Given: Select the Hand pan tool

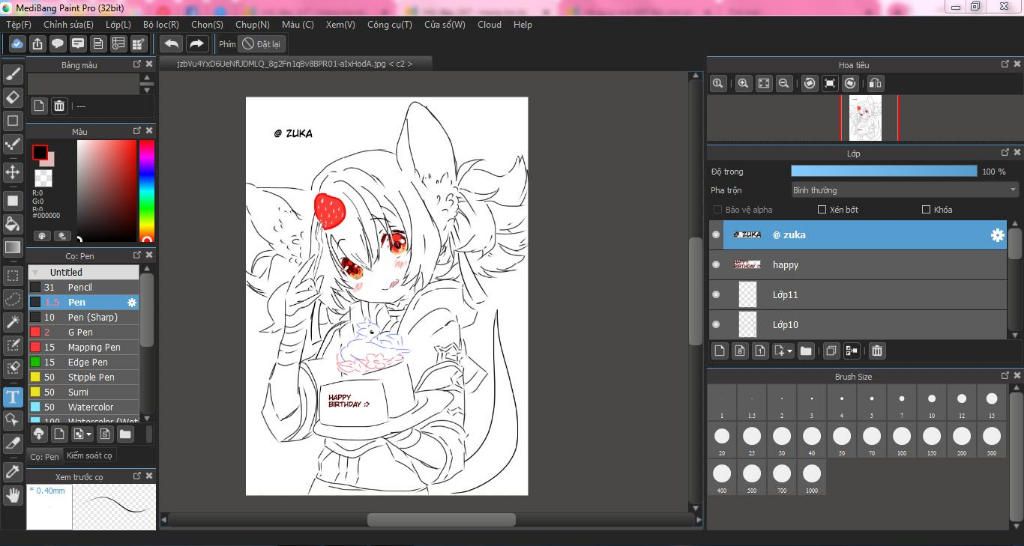Looking at the screenshot, I should tap(12, 495).
